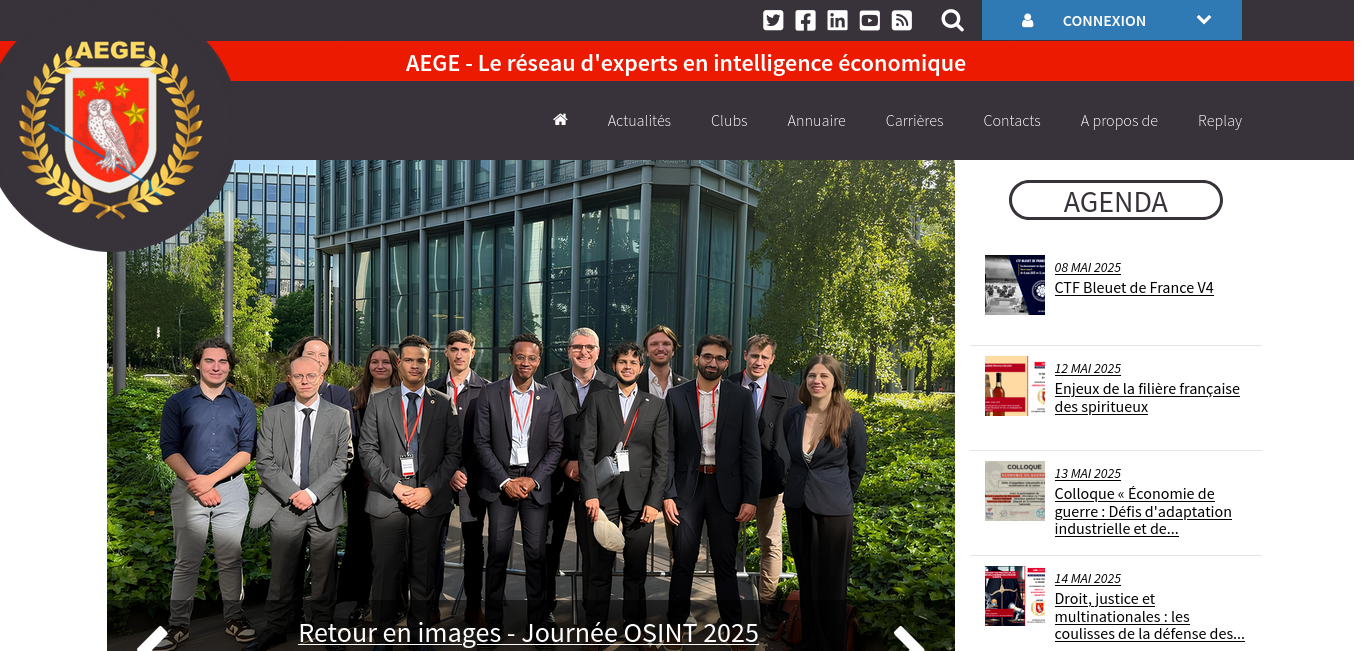Show the previous carousel slide
This screenshot has width=1366, height=651.
coord(152,638)
